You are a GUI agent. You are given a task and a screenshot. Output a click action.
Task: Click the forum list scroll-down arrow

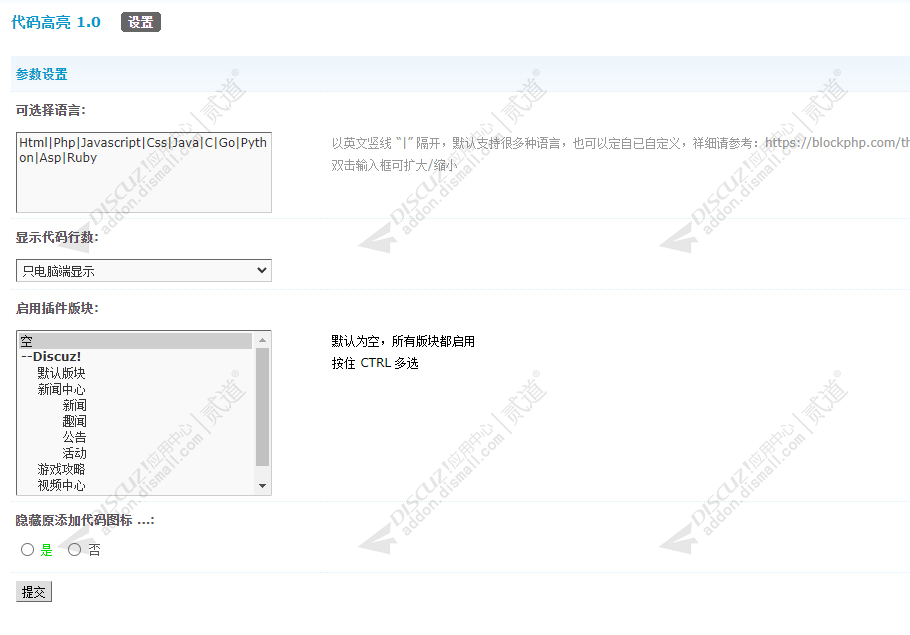[x=262, y=486]
